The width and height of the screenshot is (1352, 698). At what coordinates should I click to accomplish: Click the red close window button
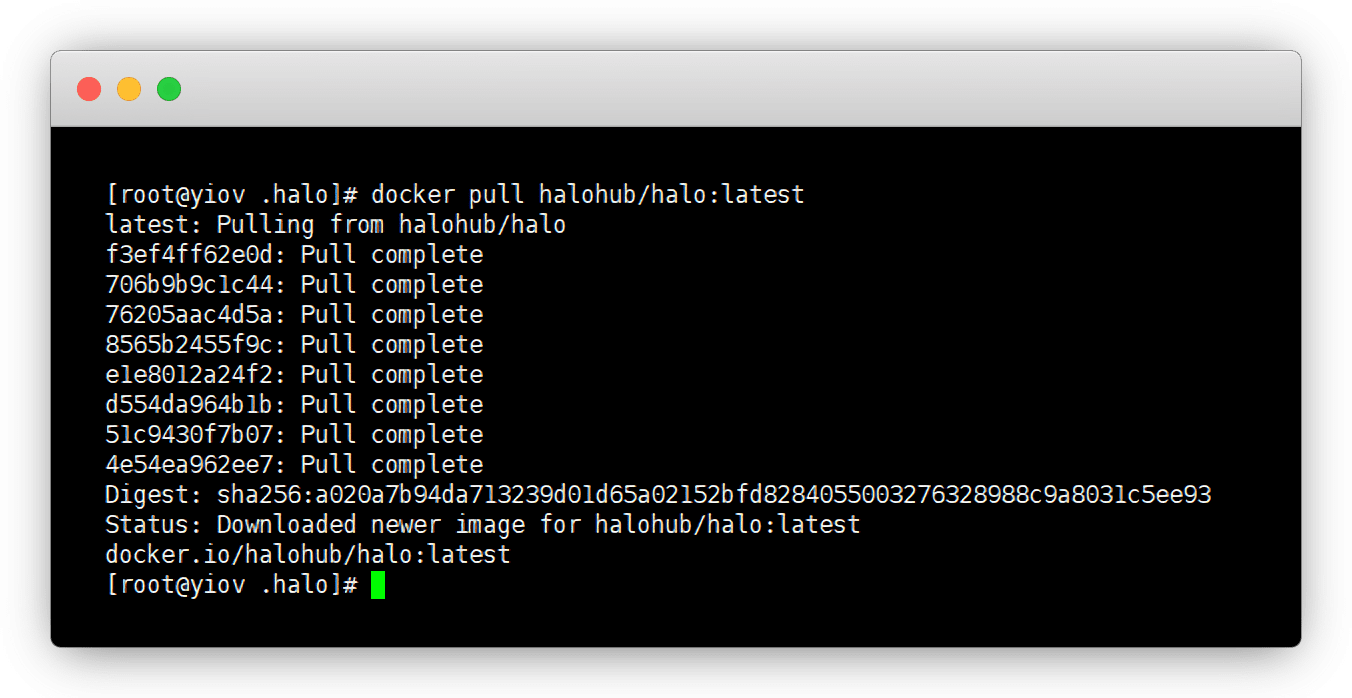click(89, 89)
